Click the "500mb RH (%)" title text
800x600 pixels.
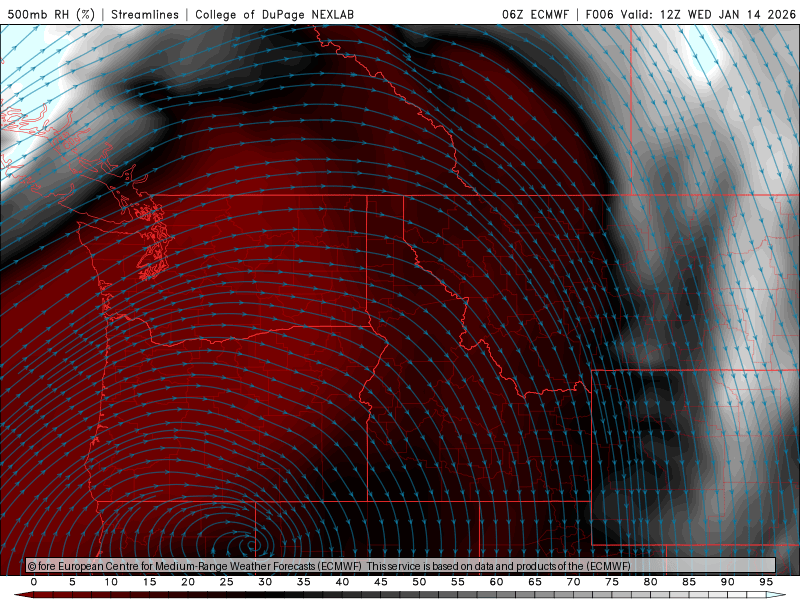(x=51, y=14)
